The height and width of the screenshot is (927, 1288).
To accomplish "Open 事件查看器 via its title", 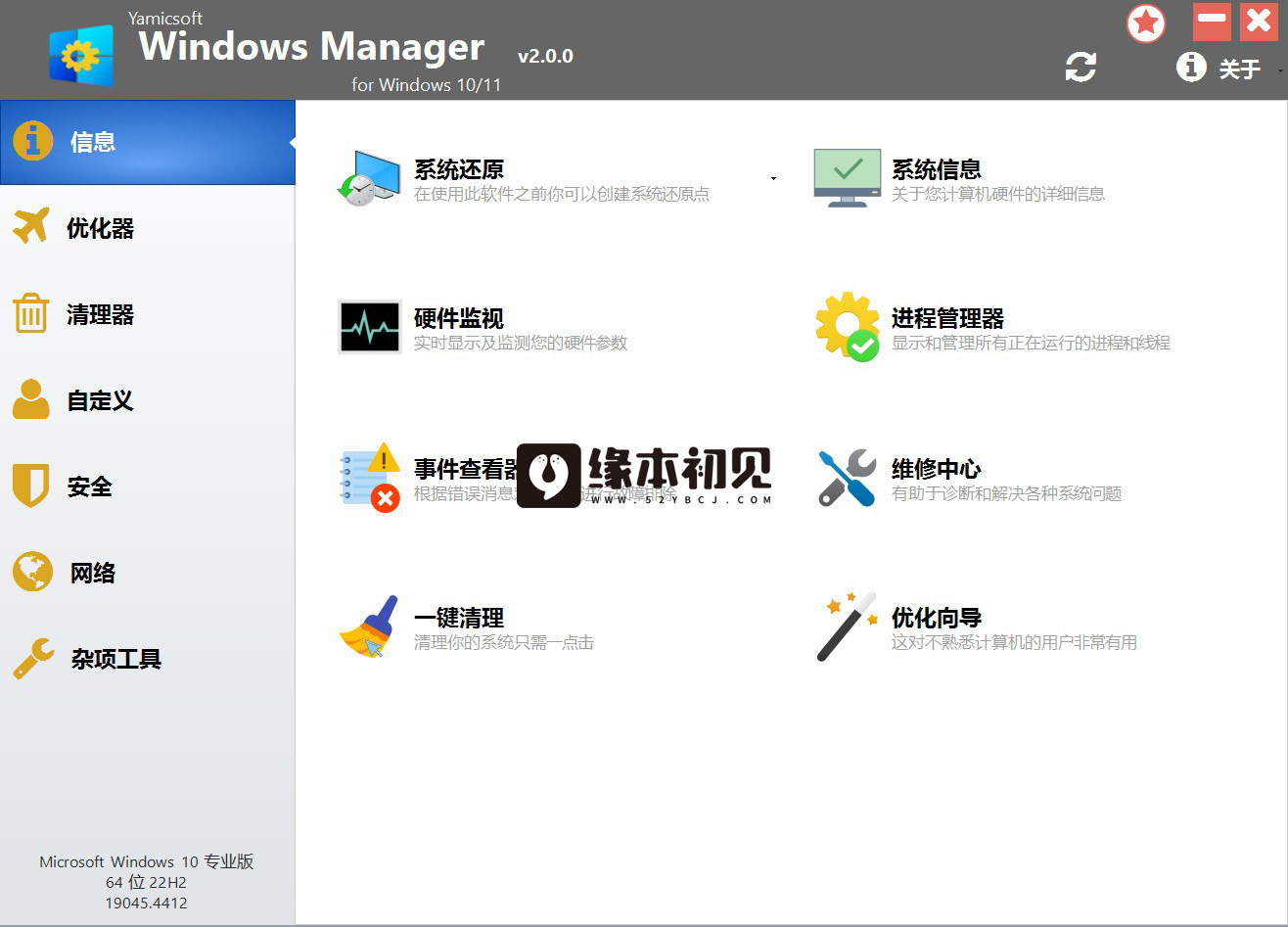I will [466, 469].
